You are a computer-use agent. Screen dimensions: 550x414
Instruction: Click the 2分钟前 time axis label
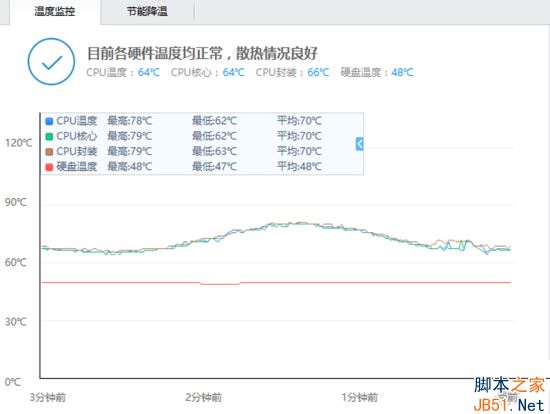tap(203, 398)
